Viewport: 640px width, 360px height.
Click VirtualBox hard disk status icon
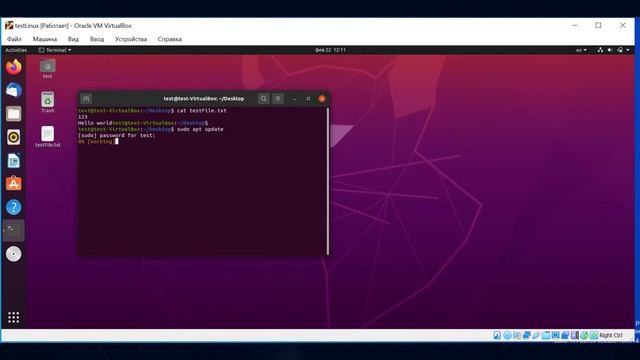497,335
